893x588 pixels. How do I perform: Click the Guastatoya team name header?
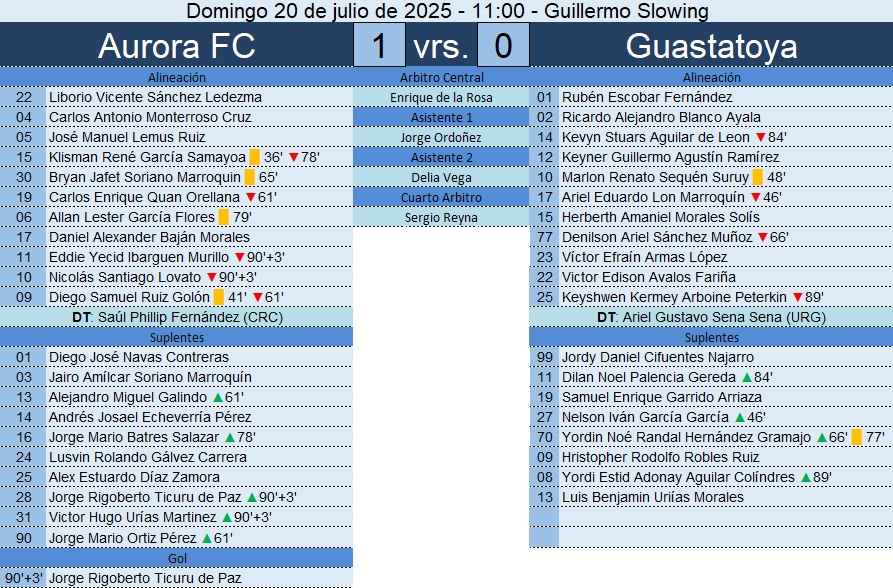(x=711, y=46)
